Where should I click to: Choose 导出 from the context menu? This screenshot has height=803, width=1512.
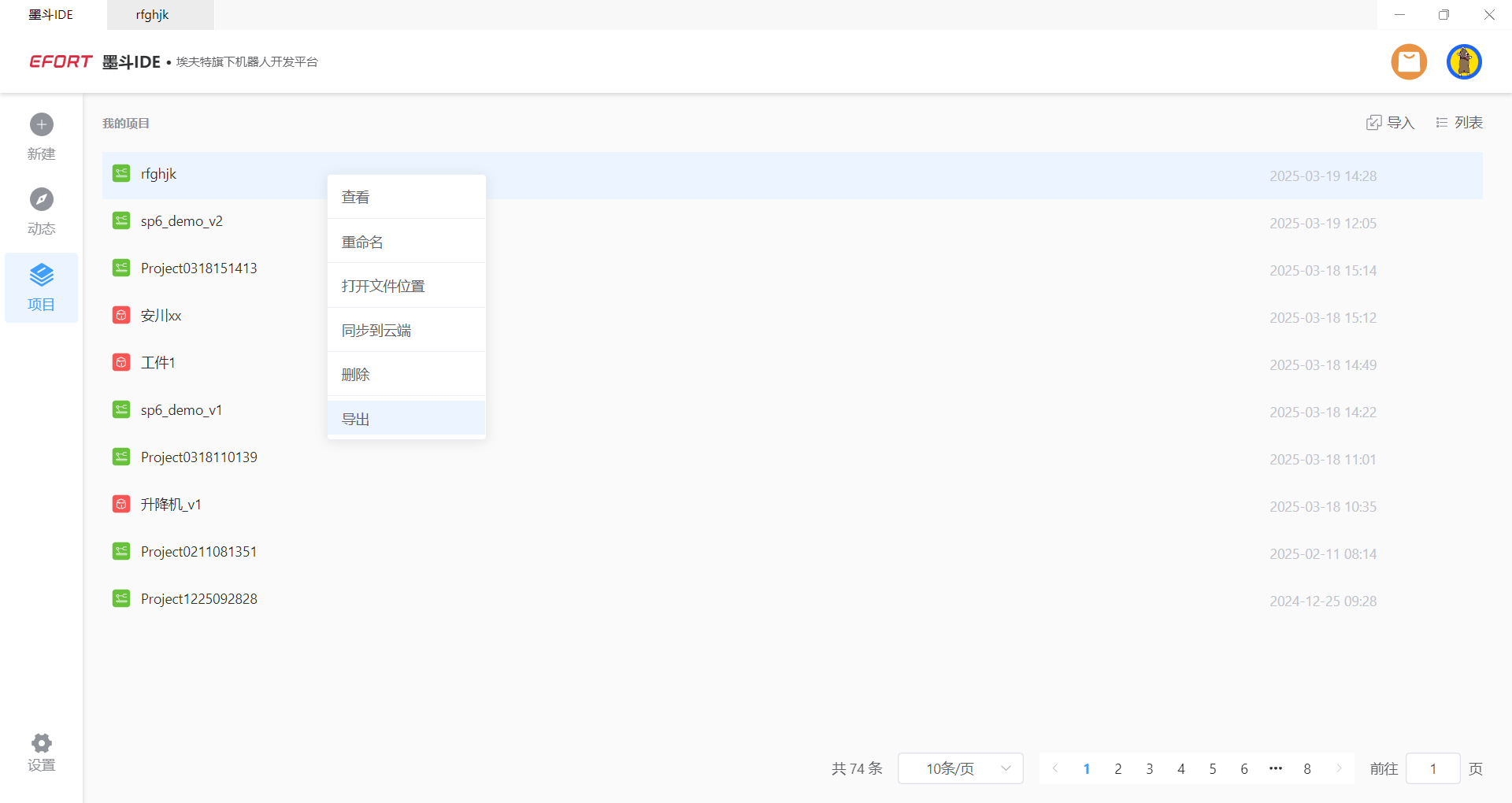point(356,419)
